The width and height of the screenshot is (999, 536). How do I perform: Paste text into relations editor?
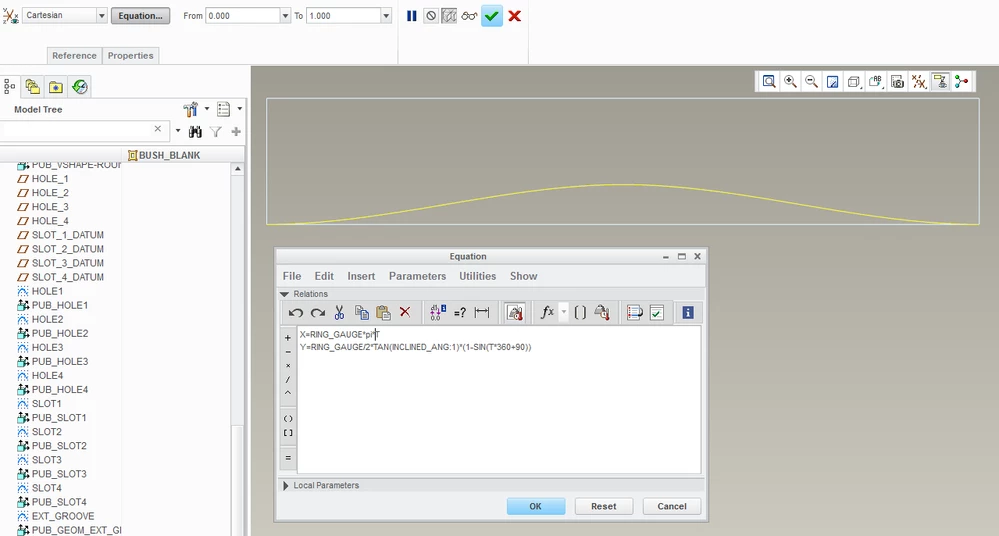[383, 312]
